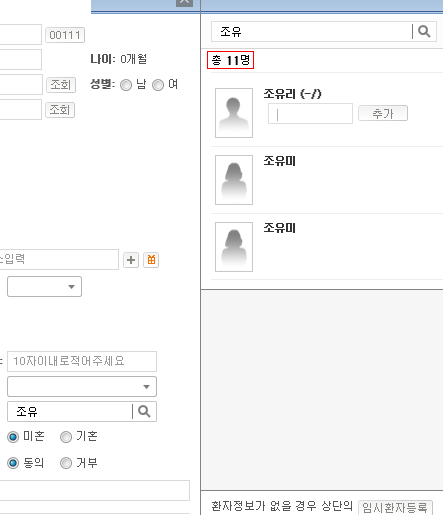The height and width of the screenshot is (515, 443).
Task: Click the 임시환자등록 button
Action: click(x=395, y=508)
